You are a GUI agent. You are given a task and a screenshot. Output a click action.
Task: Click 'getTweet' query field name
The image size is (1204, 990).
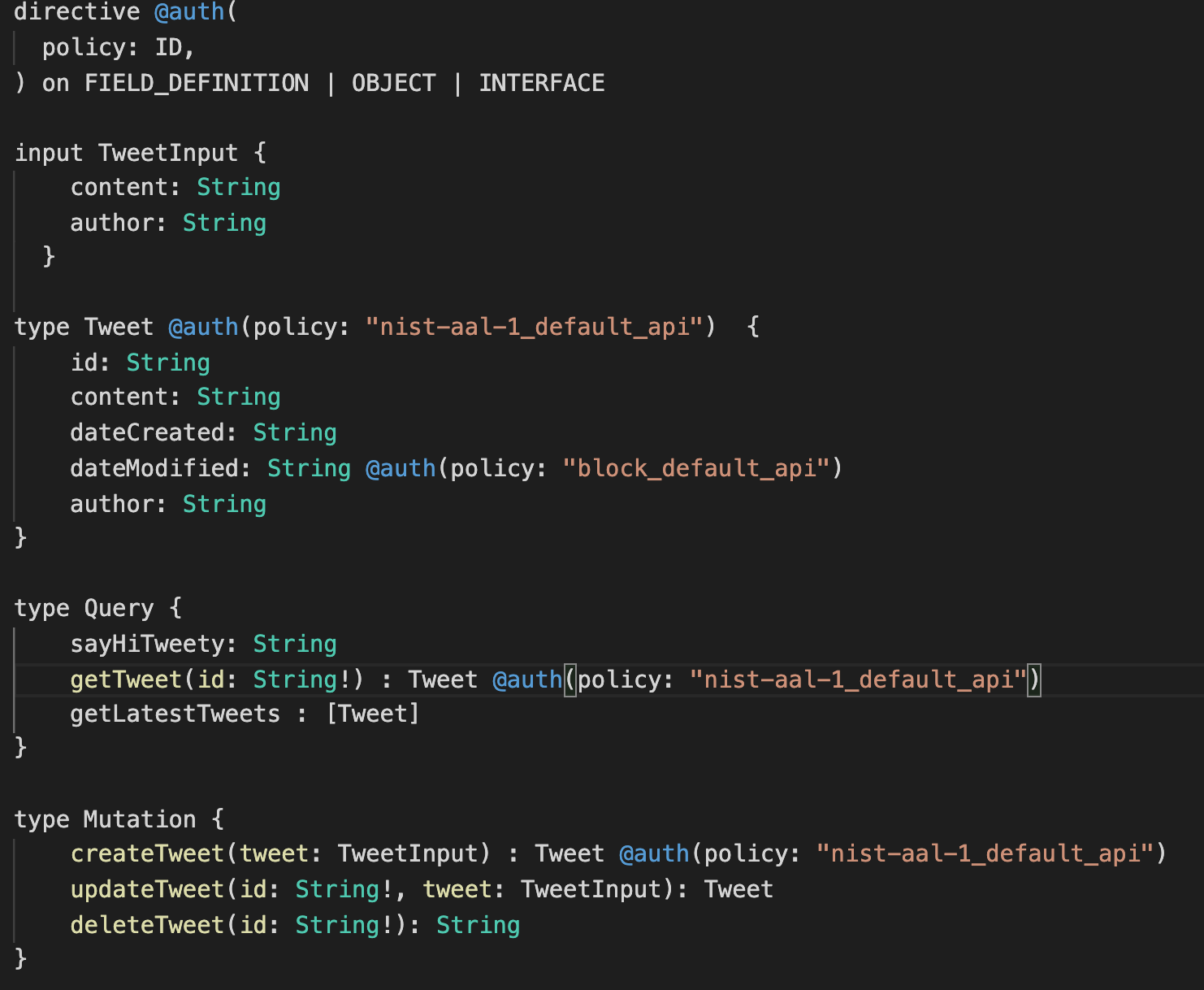coord(126,680)
